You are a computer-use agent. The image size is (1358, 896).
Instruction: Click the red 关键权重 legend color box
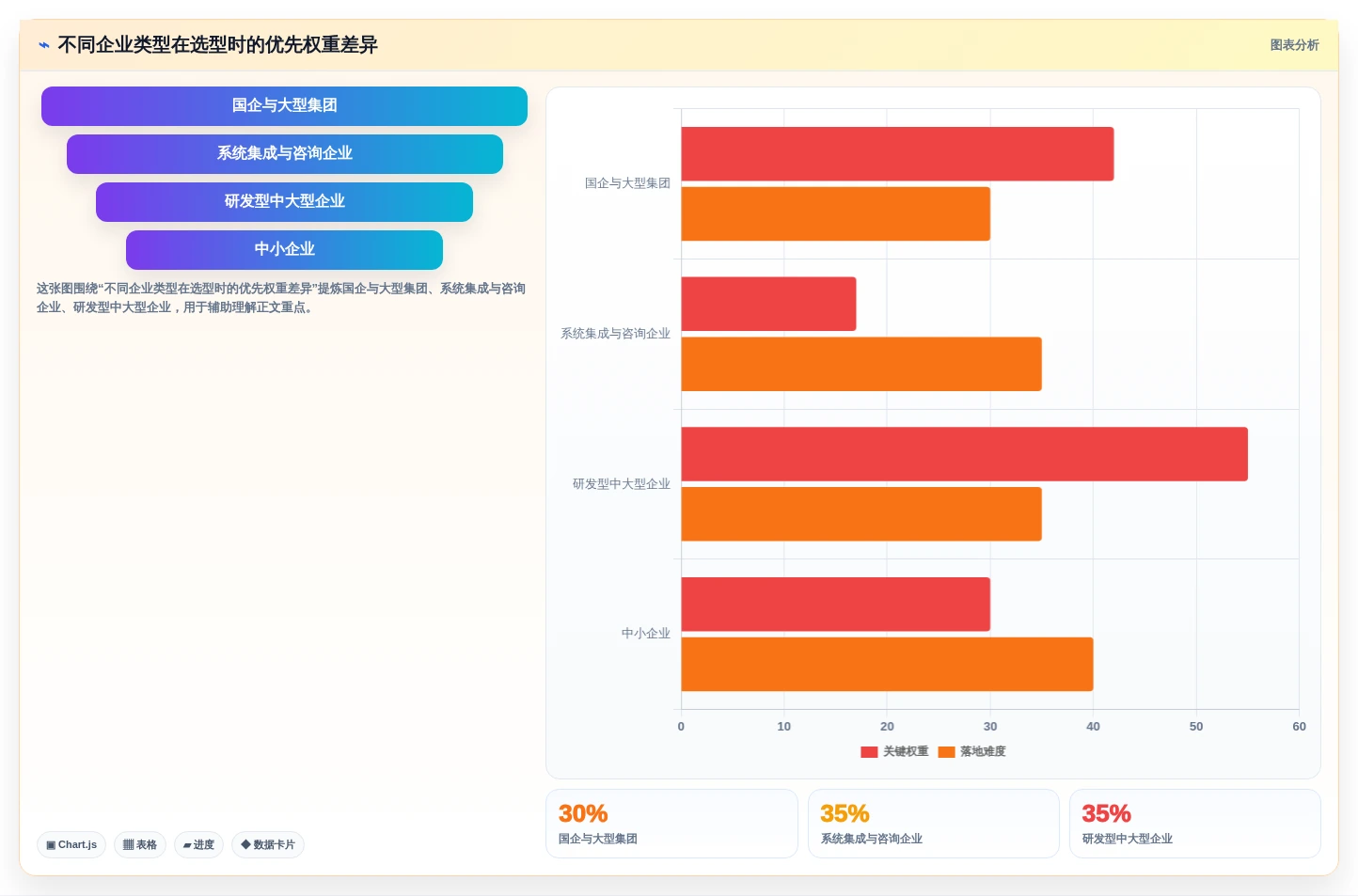869,751
